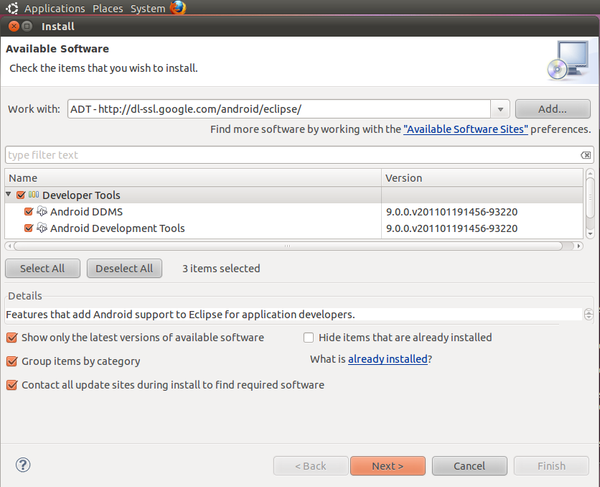Open the Work with dropdown arrow
The image size is (600, 487).
(500, 109)
